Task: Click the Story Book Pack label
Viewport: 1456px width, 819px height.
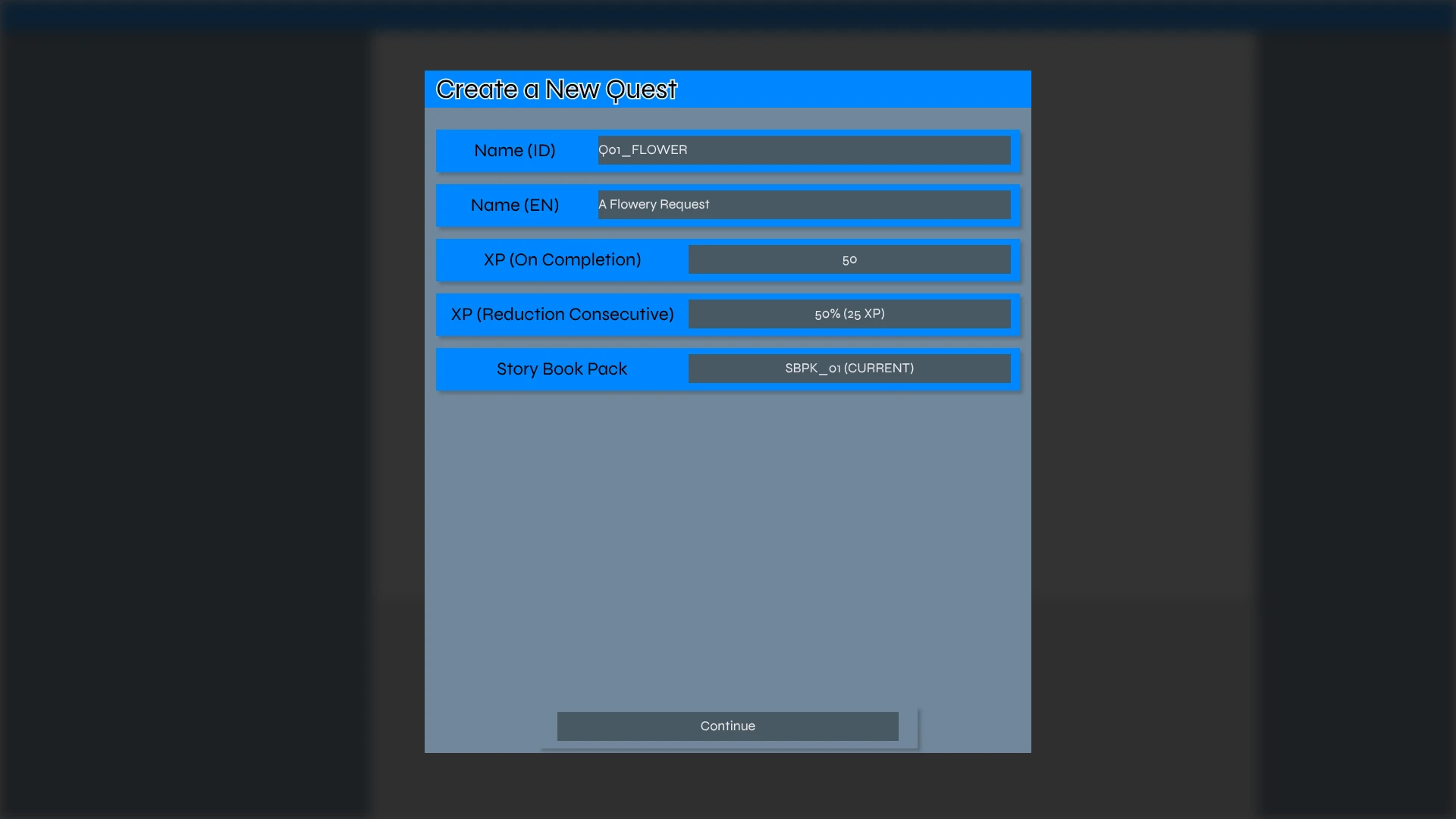Action: tap(561, 369)
